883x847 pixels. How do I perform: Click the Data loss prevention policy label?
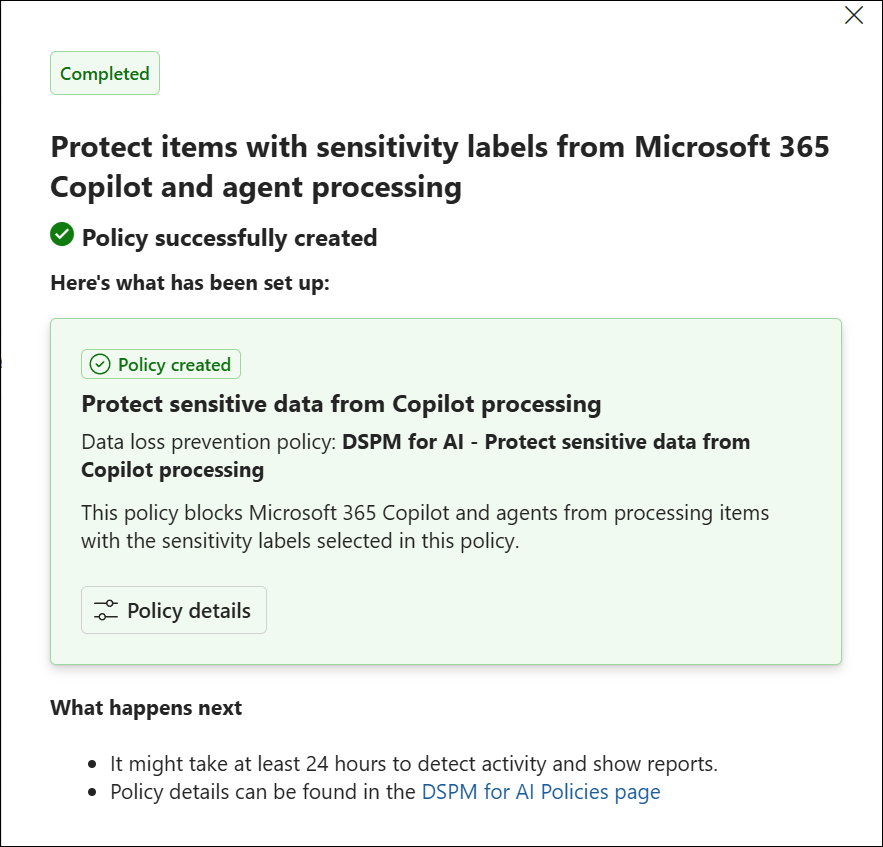(x=209, y=442)
